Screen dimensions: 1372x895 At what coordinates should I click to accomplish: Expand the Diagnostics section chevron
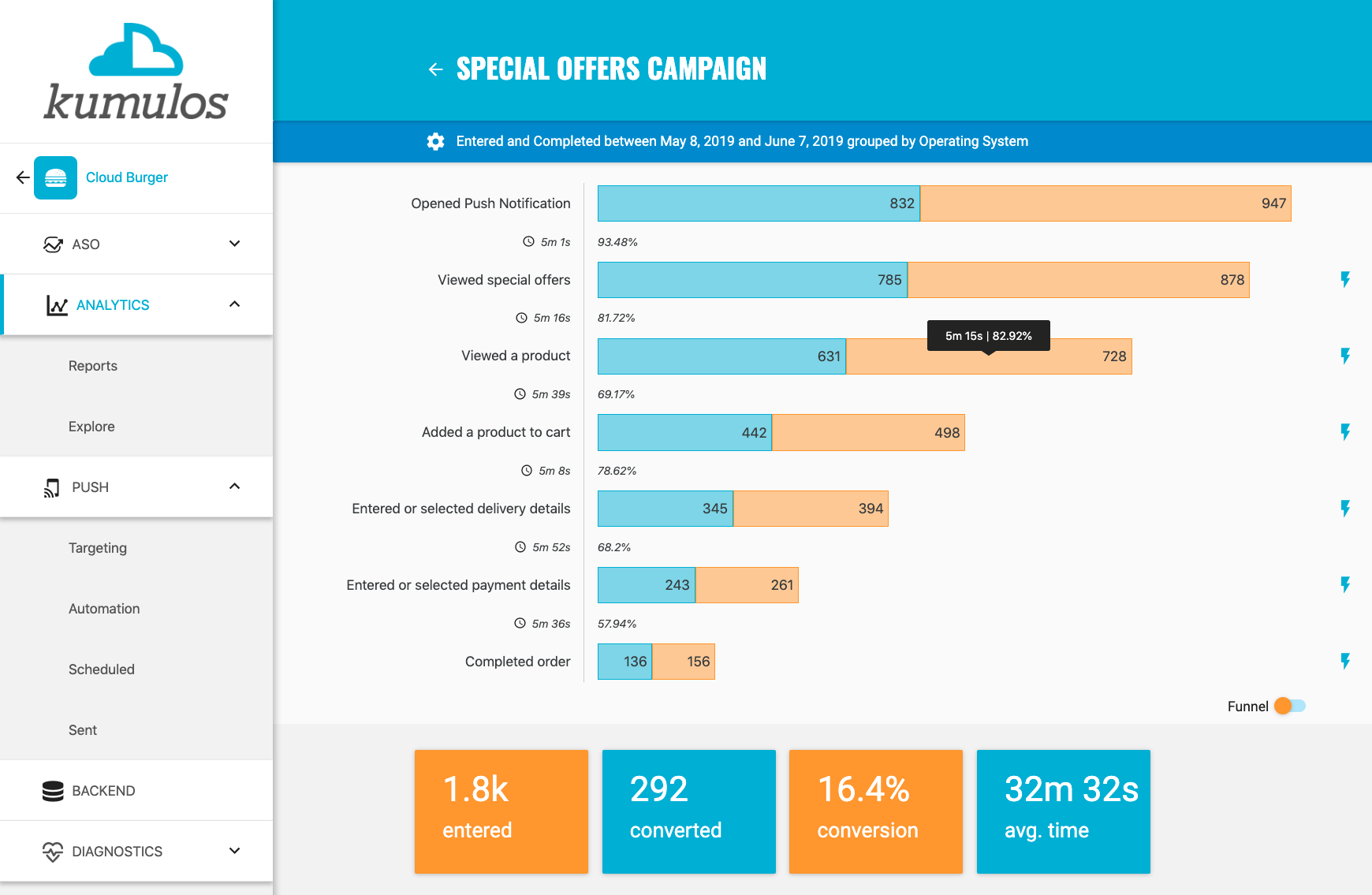click(x=234, y=851)
